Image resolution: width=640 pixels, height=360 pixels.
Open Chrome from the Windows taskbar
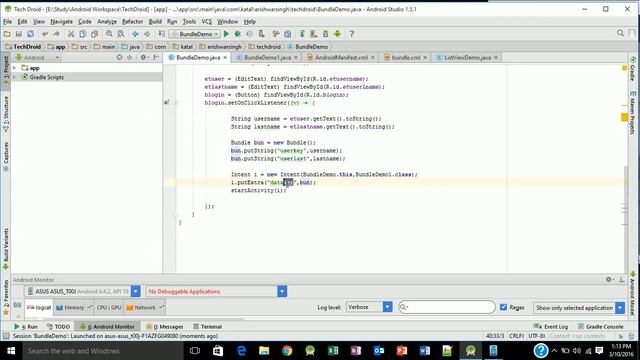(287, 351)
